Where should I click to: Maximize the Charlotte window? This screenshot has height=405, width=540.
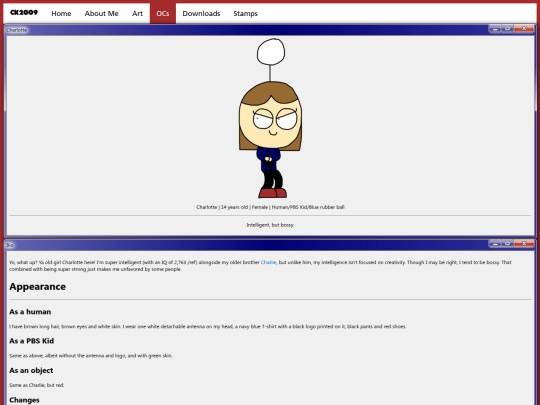507,29
